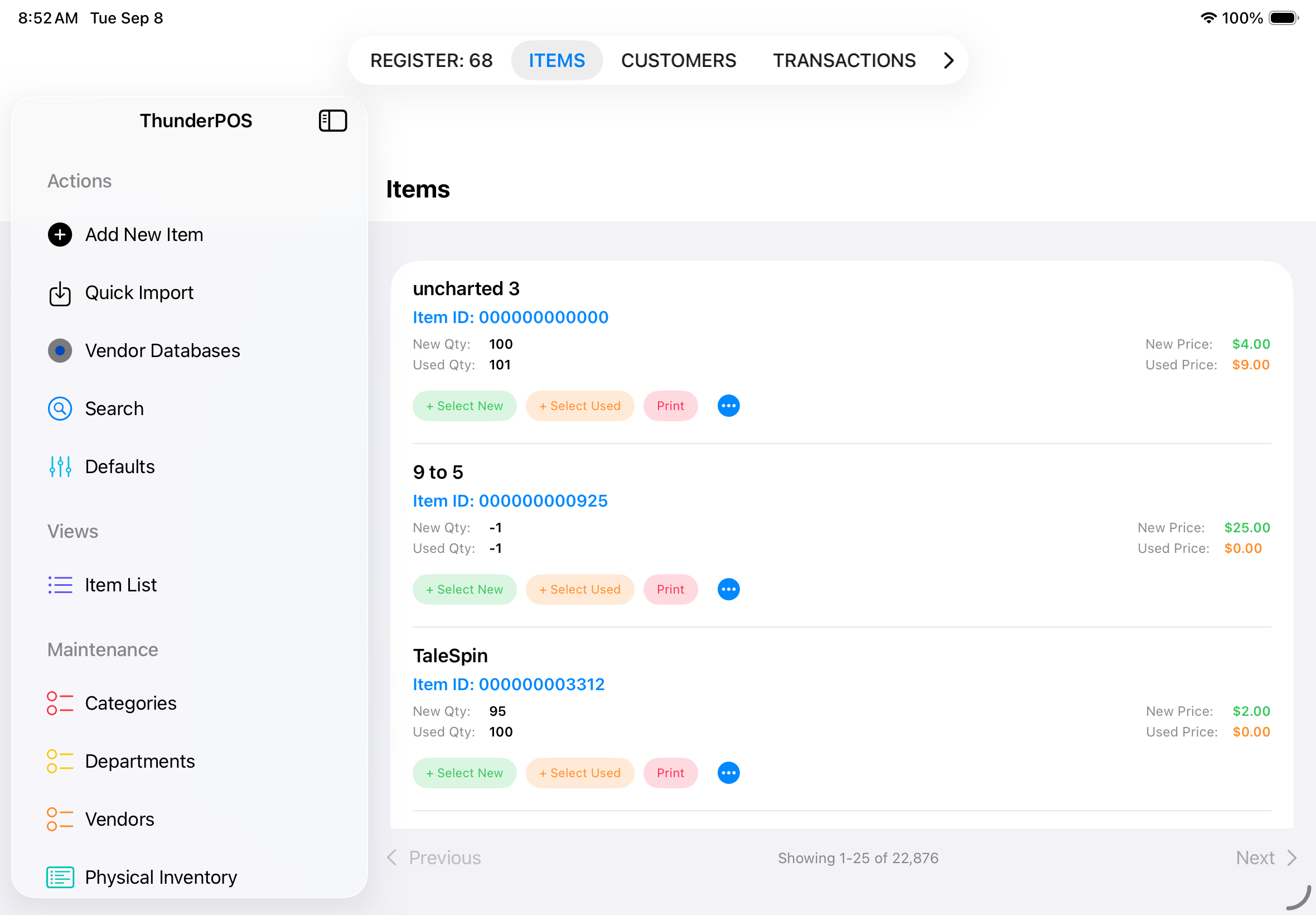
Task: Toggle the sidebar panel icon
Action: [333, 121]
